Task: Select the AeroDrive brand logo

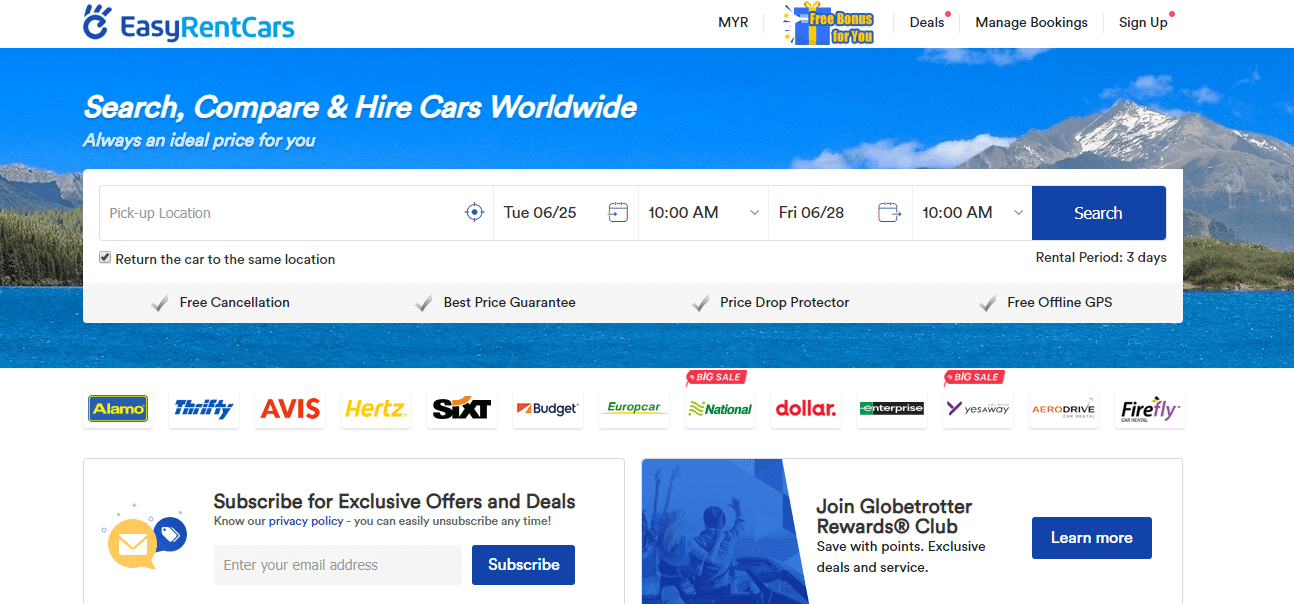Action: coord(1064,408)
